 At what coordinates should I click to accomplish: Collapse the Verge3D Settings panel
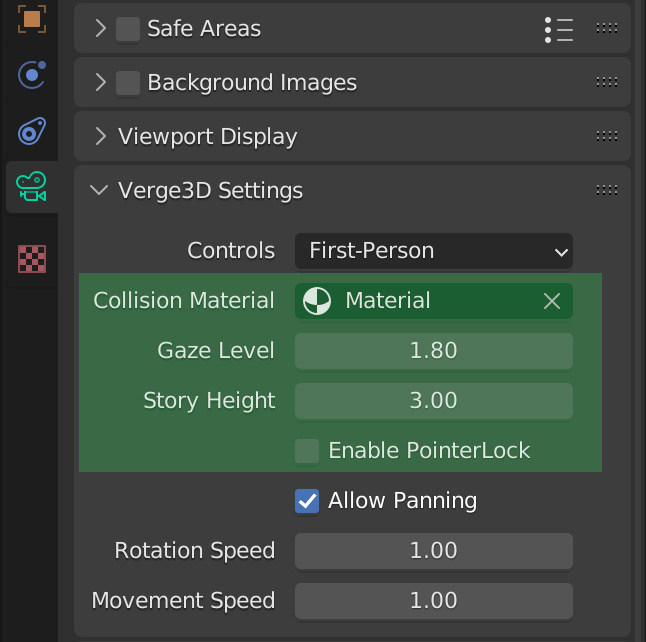[99, 190]
